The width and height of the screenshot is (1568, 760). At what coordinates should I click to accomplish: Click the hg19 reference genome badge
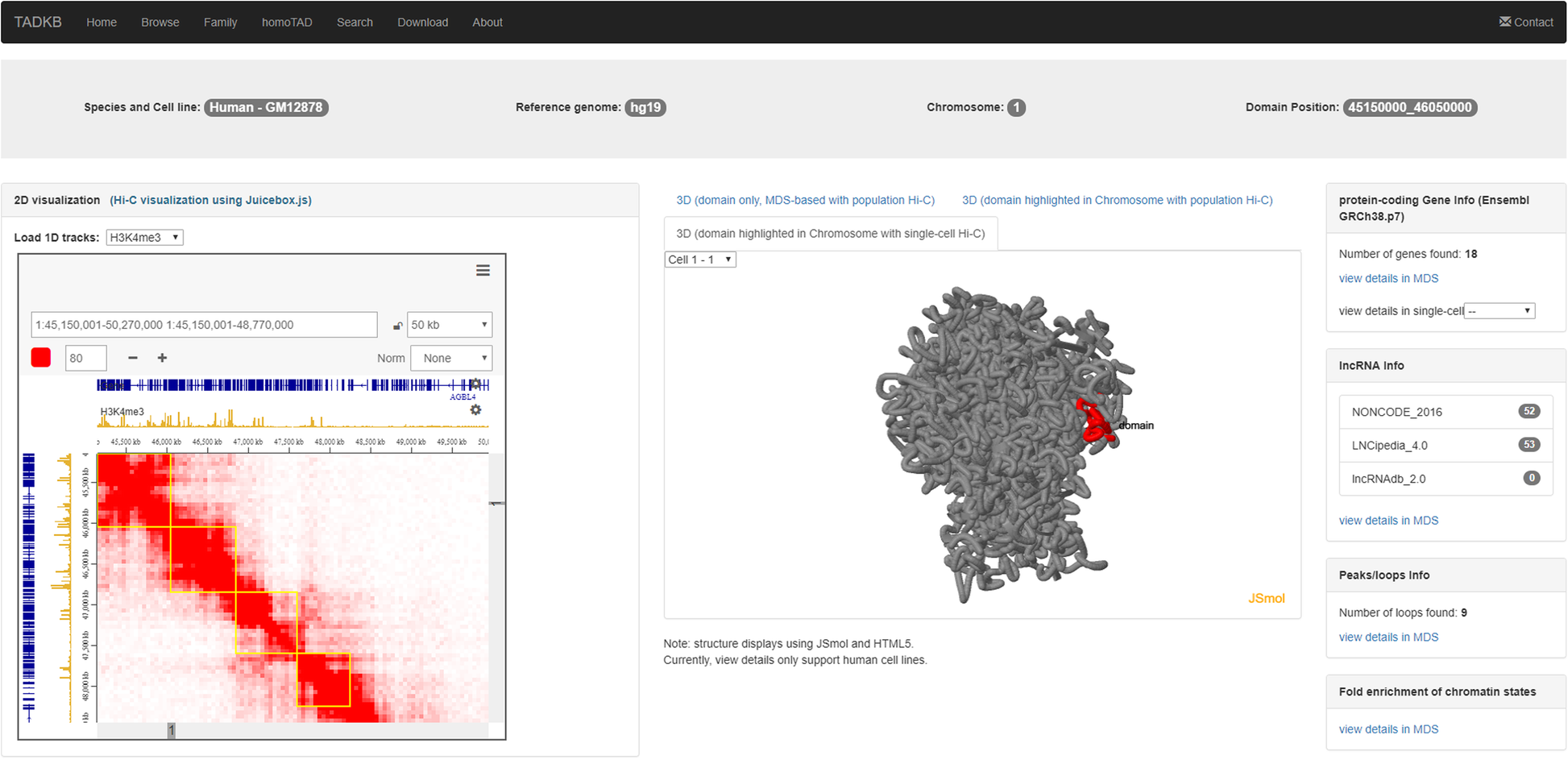click(x=645, y=107)
